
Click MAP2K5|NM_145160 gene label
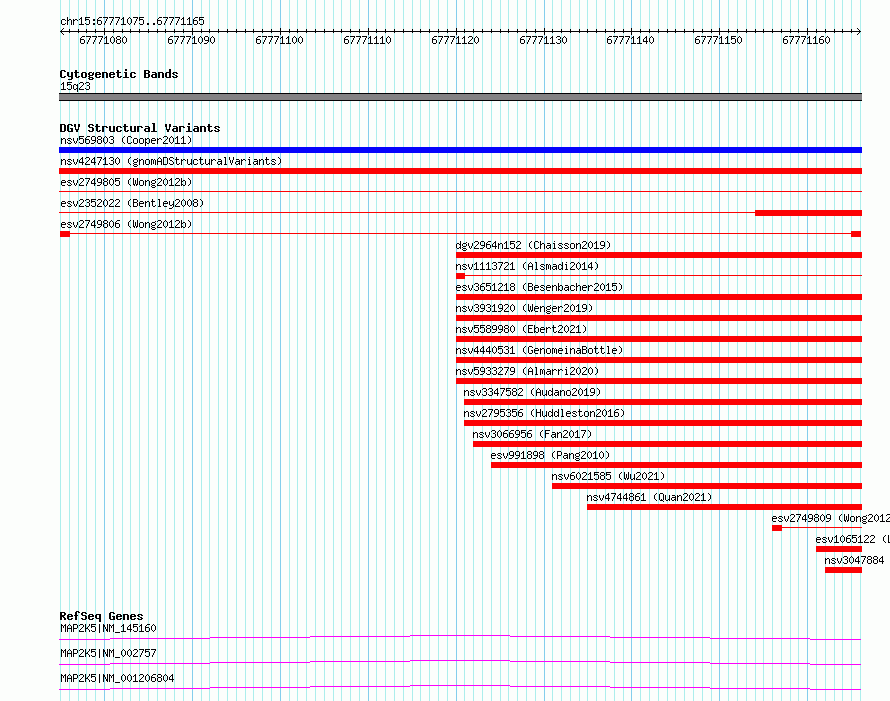point(108,628)
